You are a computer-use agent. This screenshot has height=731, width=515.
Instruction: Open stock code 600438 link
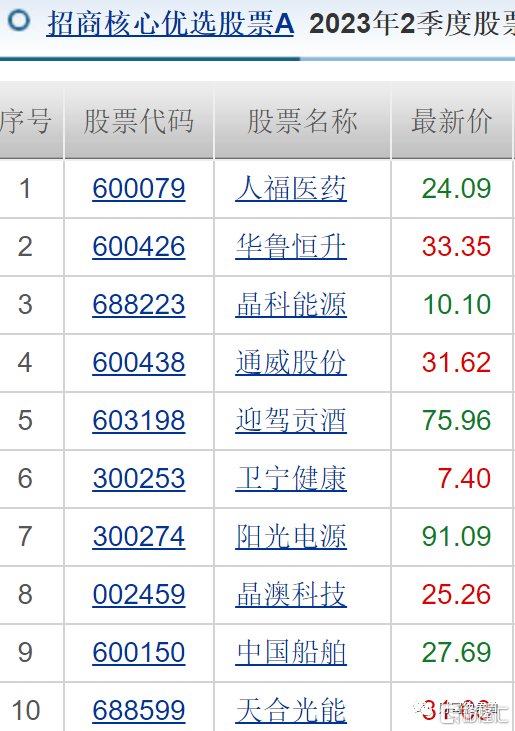click(139, 363)
